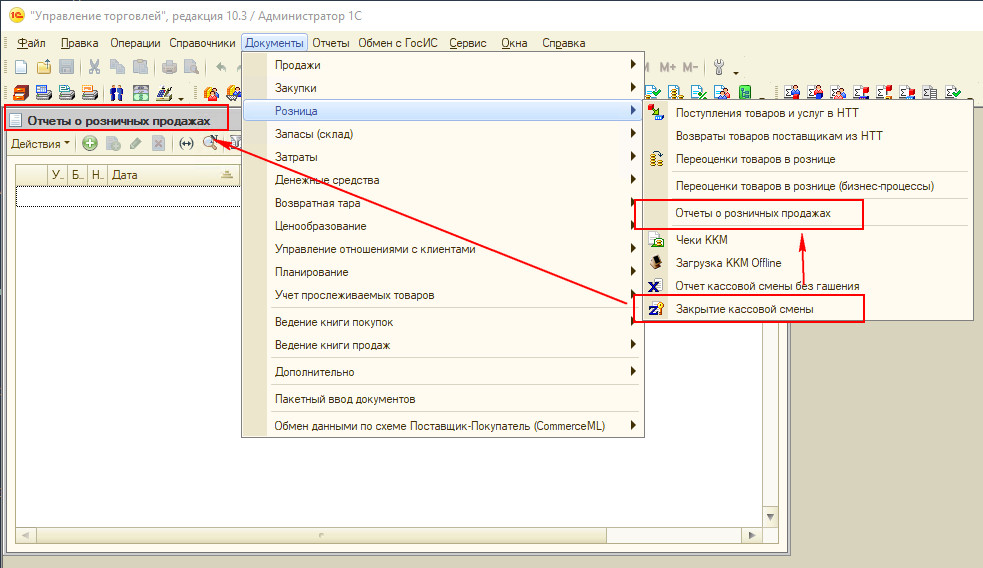The width and height of the screenshot is (983, 568).
Task: Click the paste clipboard icon
Action: click(140, 67)
